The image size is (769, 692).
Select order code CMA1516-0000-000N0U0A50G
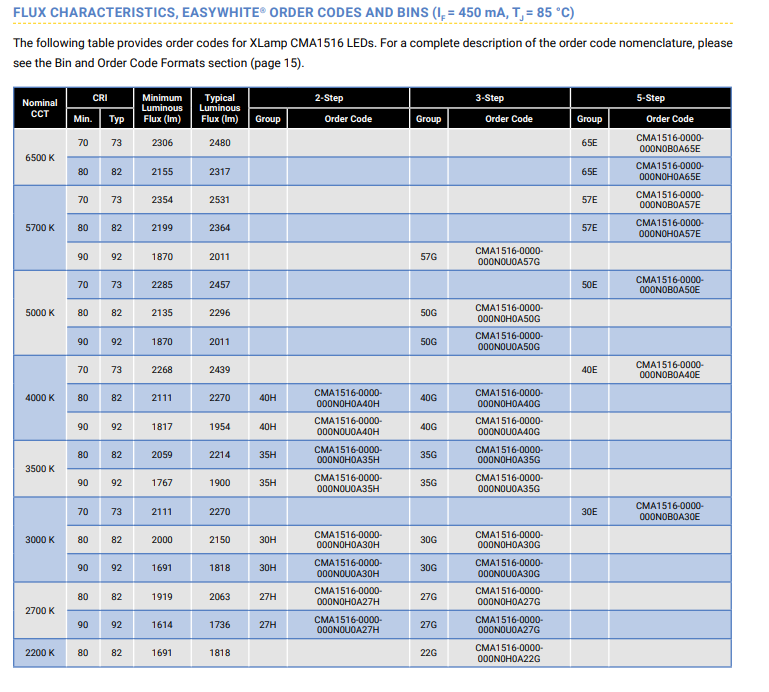pyautogui.click(x=509, y=341)
